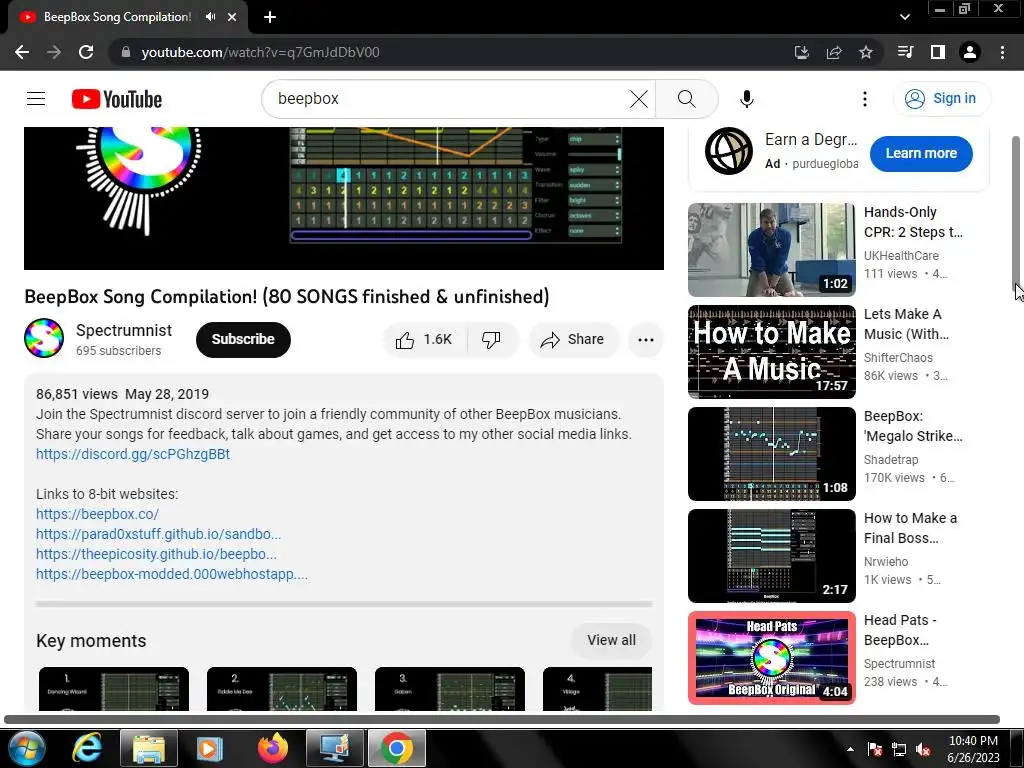Open How to Make a Final Boss thumbnail
Screen dimensions: 1024x768
771,556
